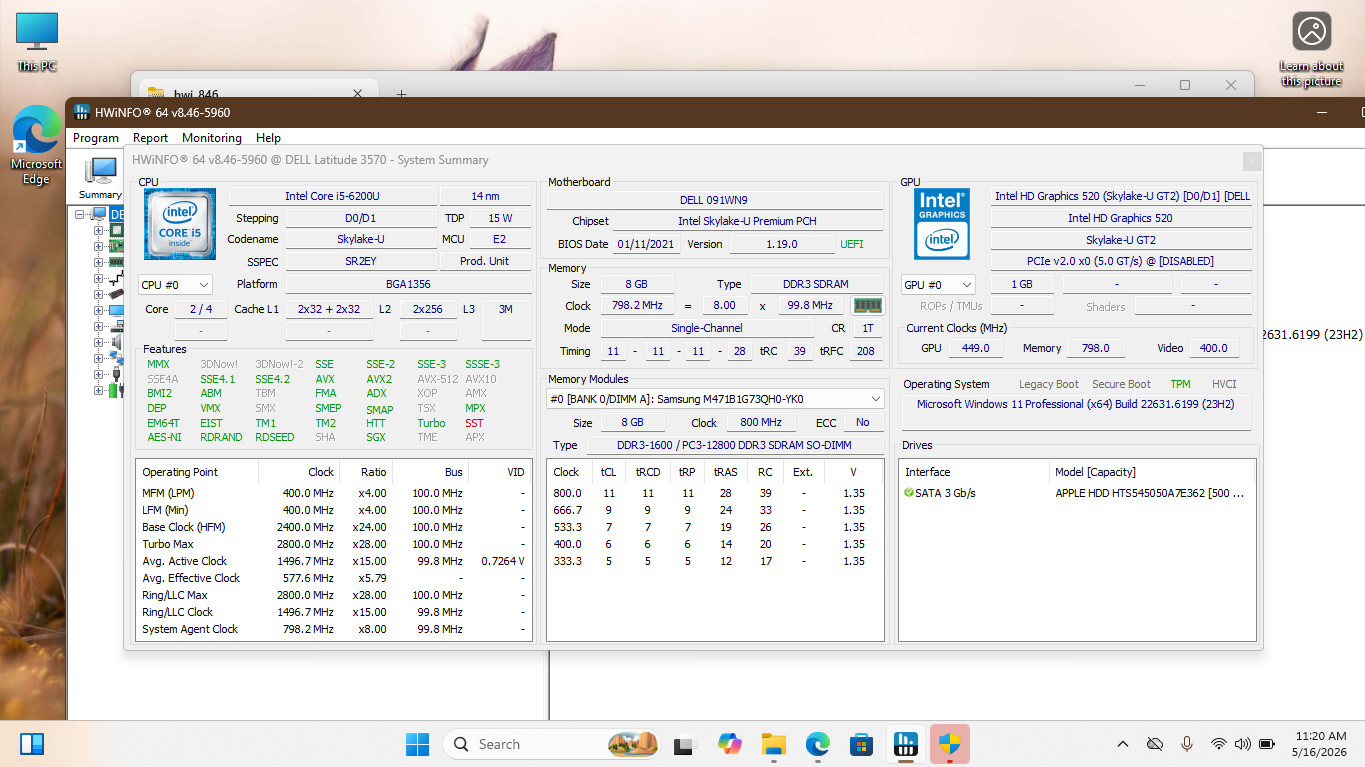Image resolution: width=1365 pixels, height=767 pixels.
Task: Open the Help menu
Action: [268, 138]
